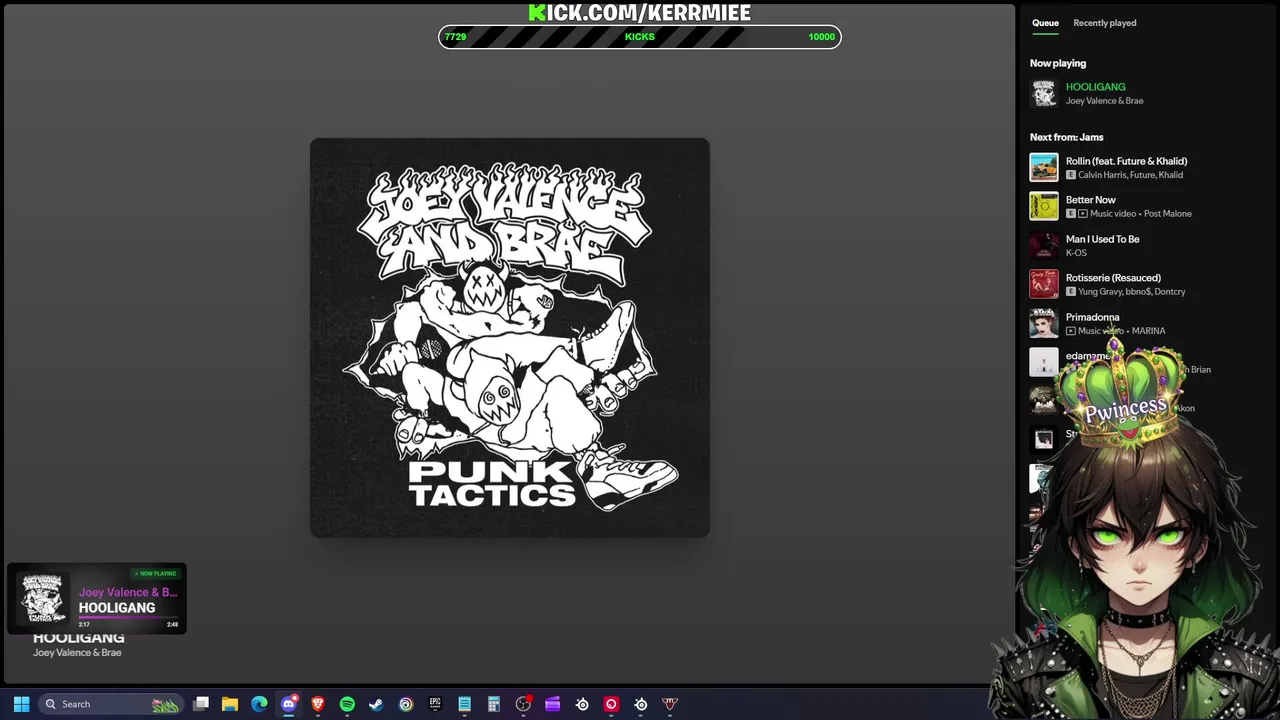Click the Rotisserie (Resauced) album thumbnail
This screenshot has height=720, width=1280.
click(1044, 284)
